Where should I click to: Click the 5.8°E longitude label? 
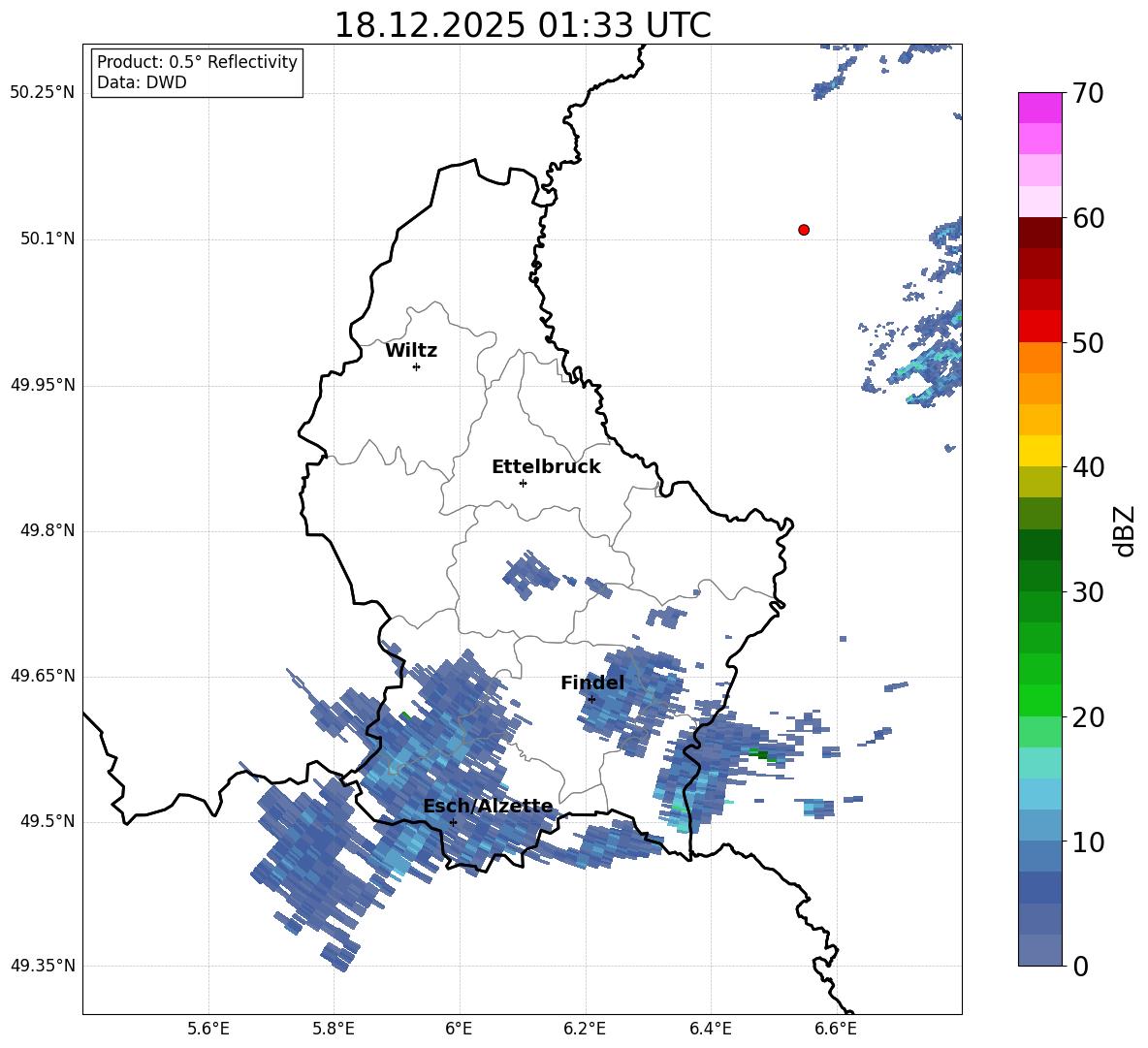coord(334,1029)
